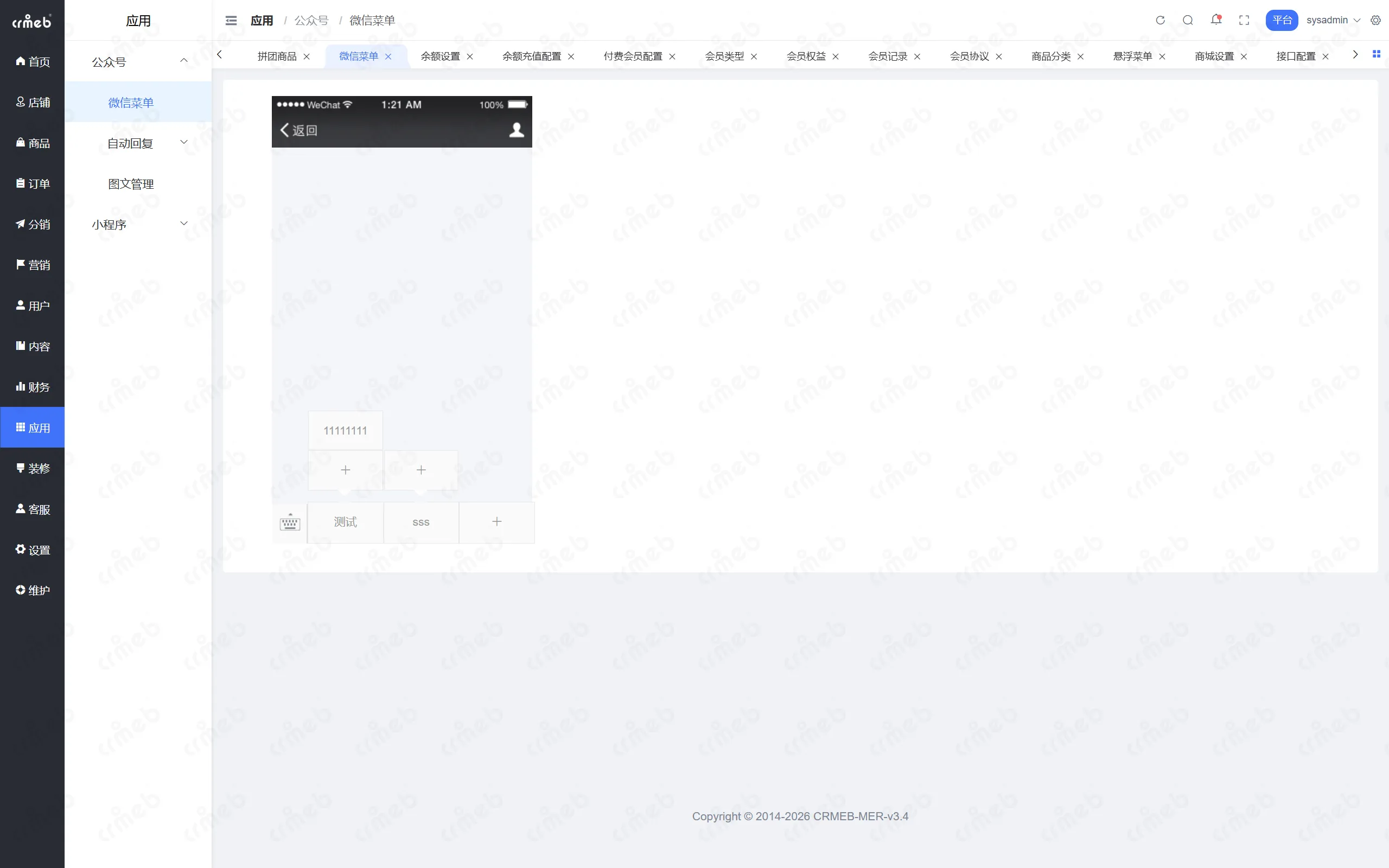The image size is (1389, 868).
Task: Click the 平台 badge button
Action: (1281, 20)
